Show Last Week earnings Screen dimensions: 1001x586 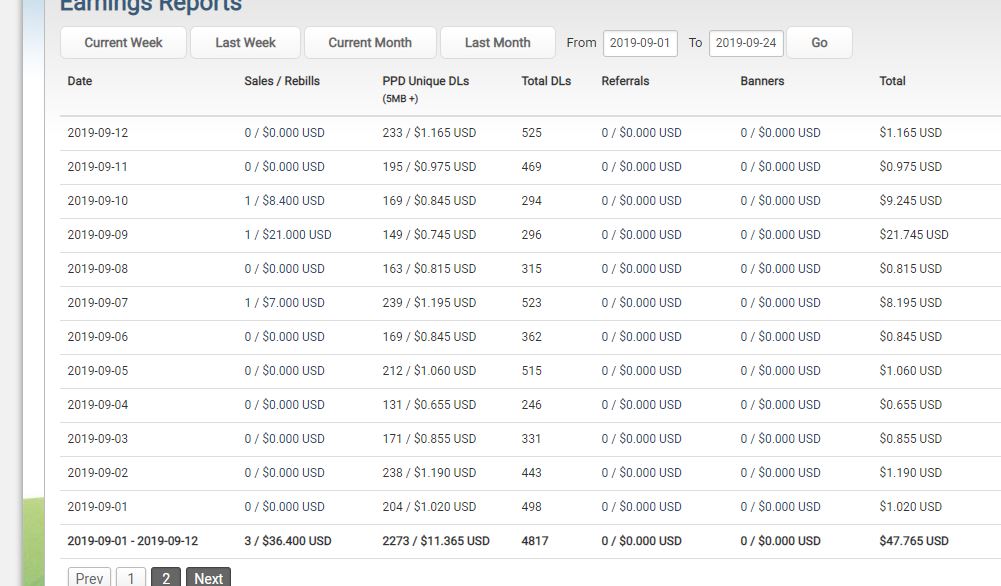pos(245,43)
